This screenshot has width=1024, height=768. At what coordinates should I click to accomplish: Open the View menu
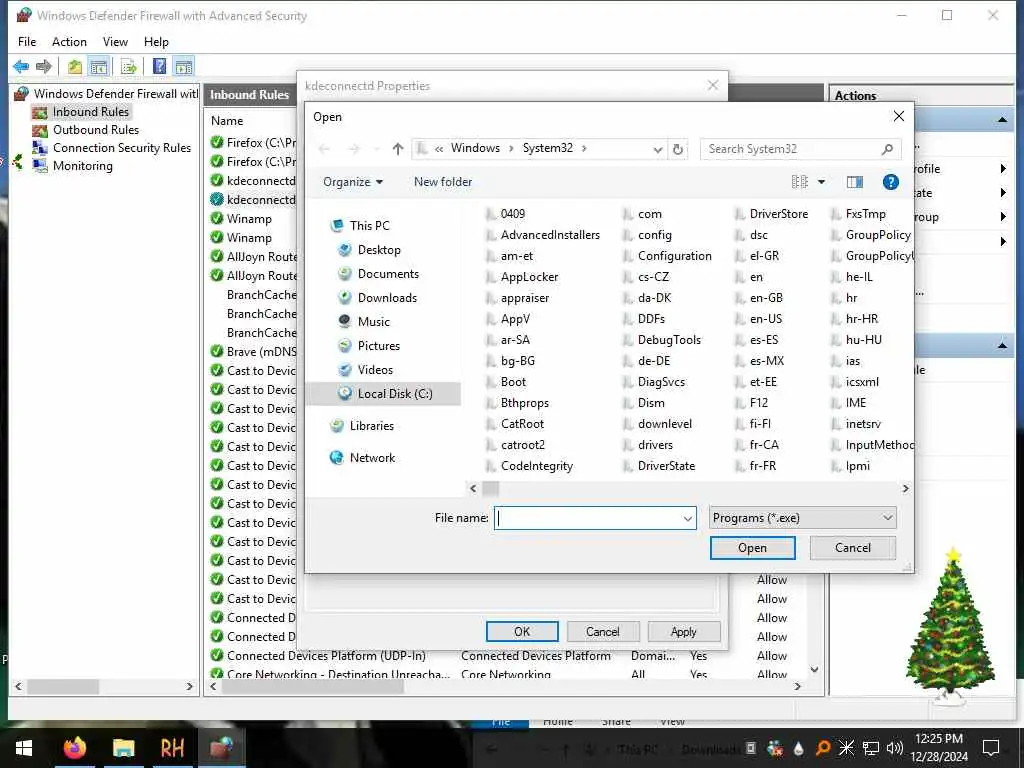(115, 42)
